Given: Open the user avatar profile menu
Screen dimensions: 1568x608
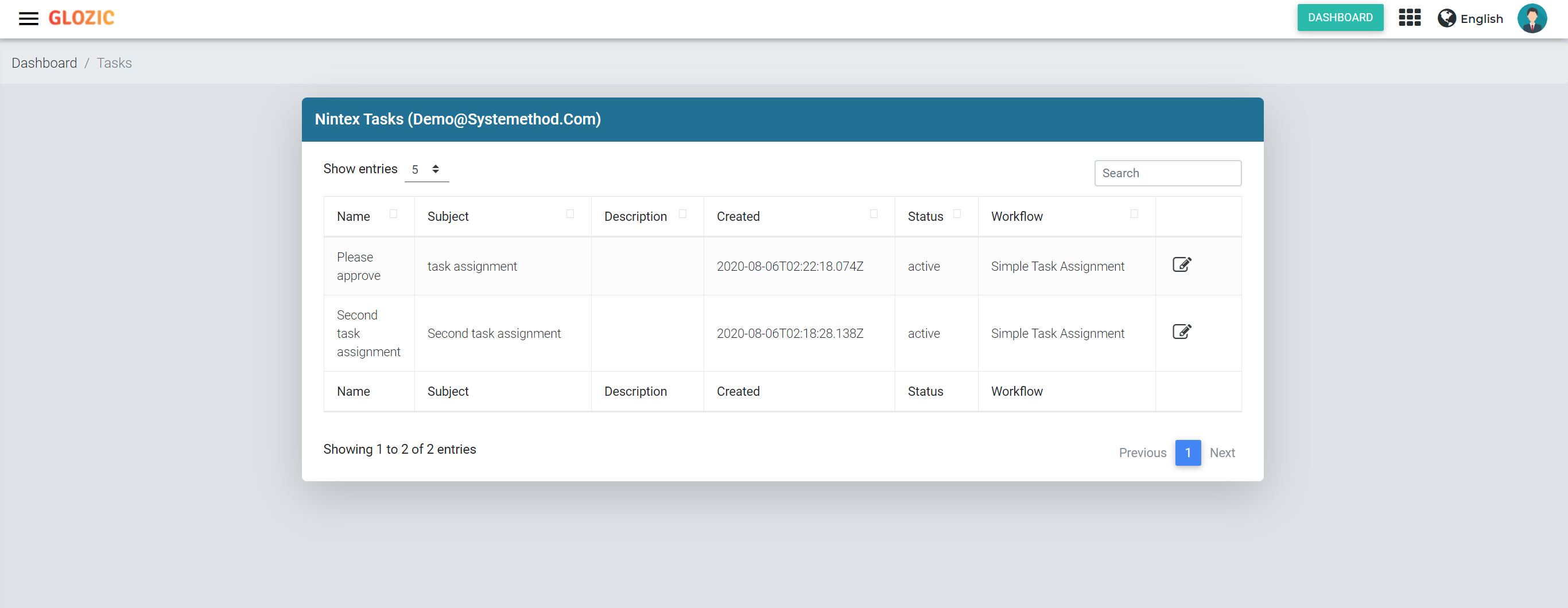Looking at the screenshot, I should [x=1532, y=18].
